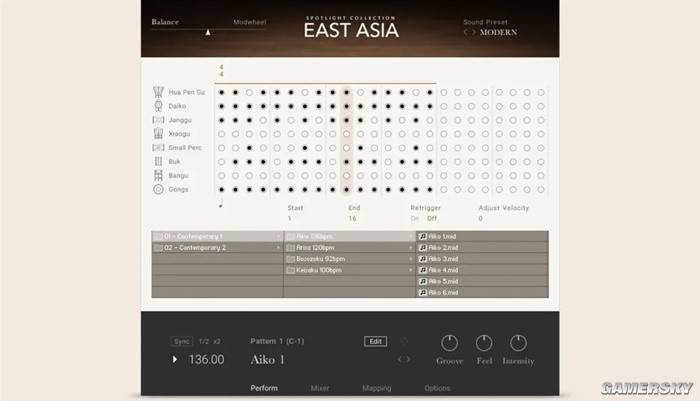Screen dimensions: 700x401
Task: Click the MIDI icon of Aiko 3.mid
Action: coord(423,259)
